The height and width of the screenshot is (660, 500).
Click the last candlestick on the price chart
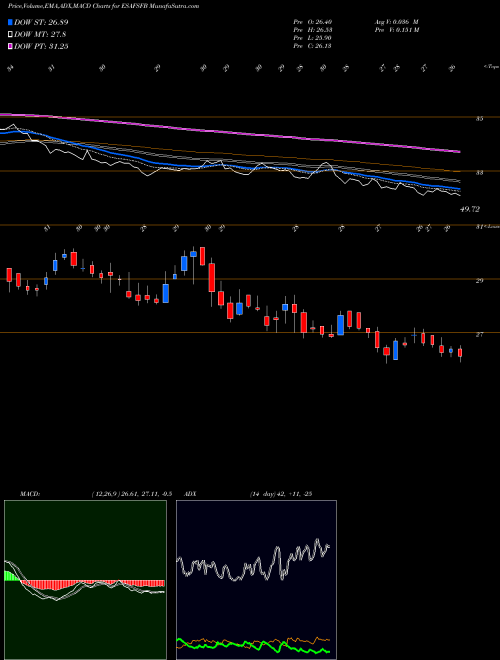click(x=460, y=353)
